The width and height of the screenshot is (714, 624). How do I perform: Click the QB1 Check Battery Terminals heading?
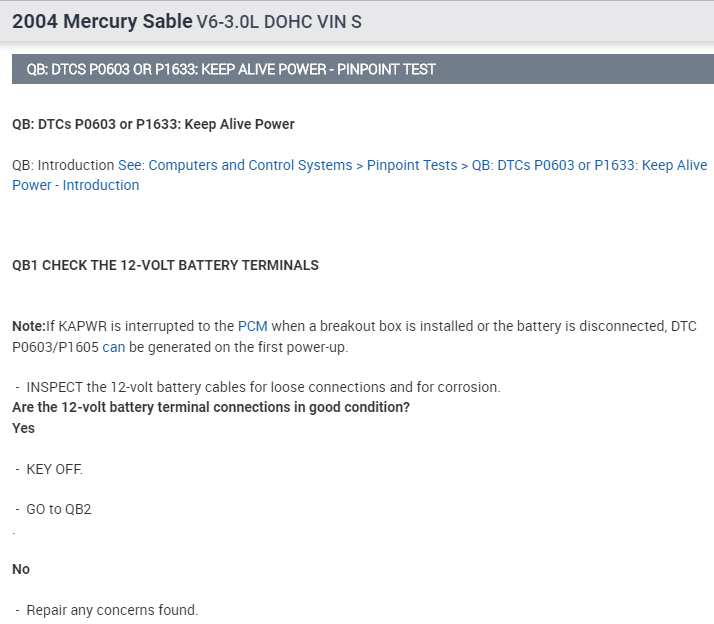[x=165, y=266]
